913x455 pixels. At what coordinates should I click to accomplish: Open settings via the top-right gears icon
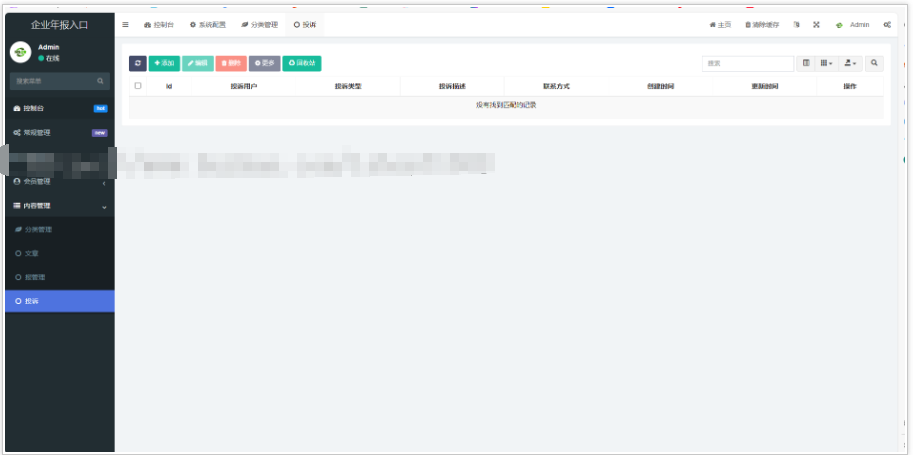point(887,24)
